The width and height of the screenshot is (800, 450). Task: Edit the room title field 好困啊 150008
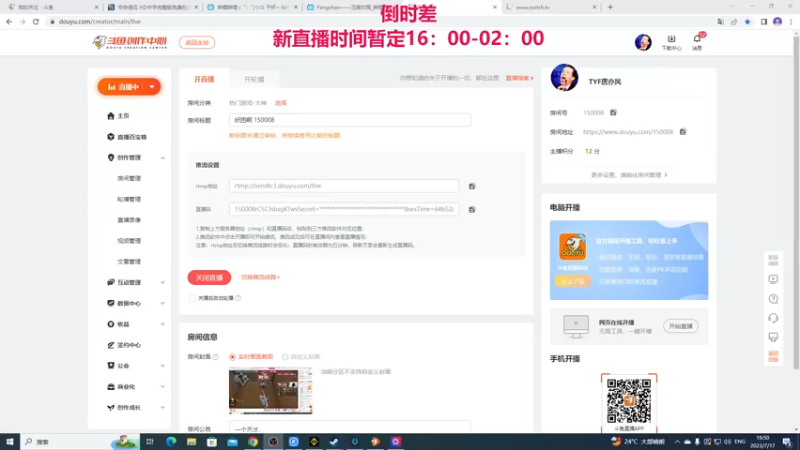349,120
